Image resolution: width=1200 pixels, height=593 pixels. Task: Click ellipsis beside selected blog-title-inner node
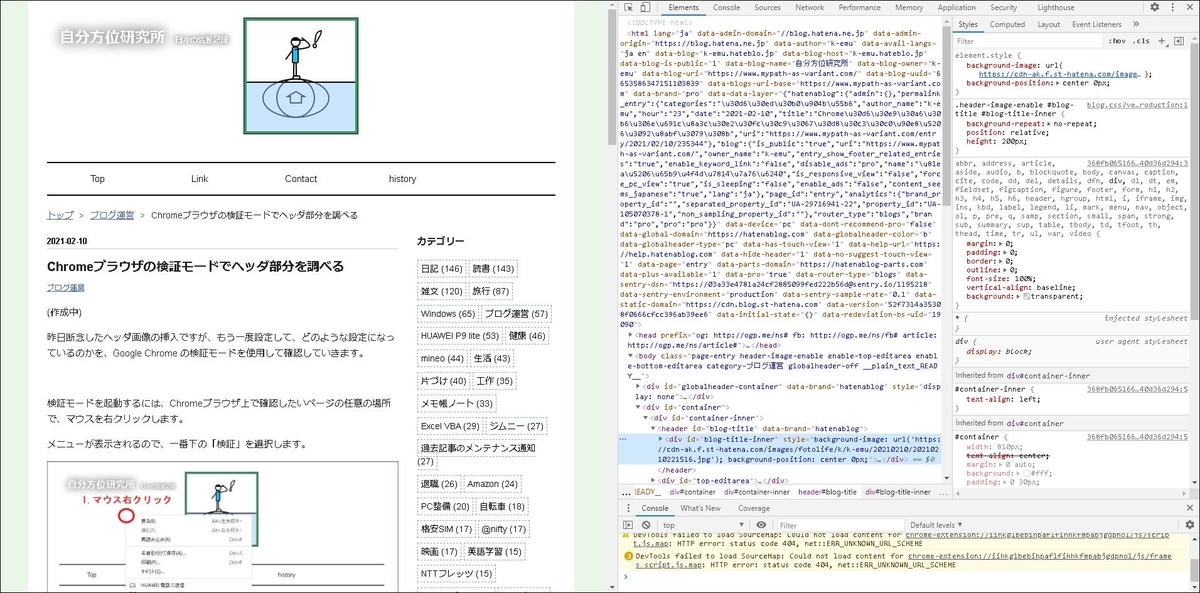point(624,438)
